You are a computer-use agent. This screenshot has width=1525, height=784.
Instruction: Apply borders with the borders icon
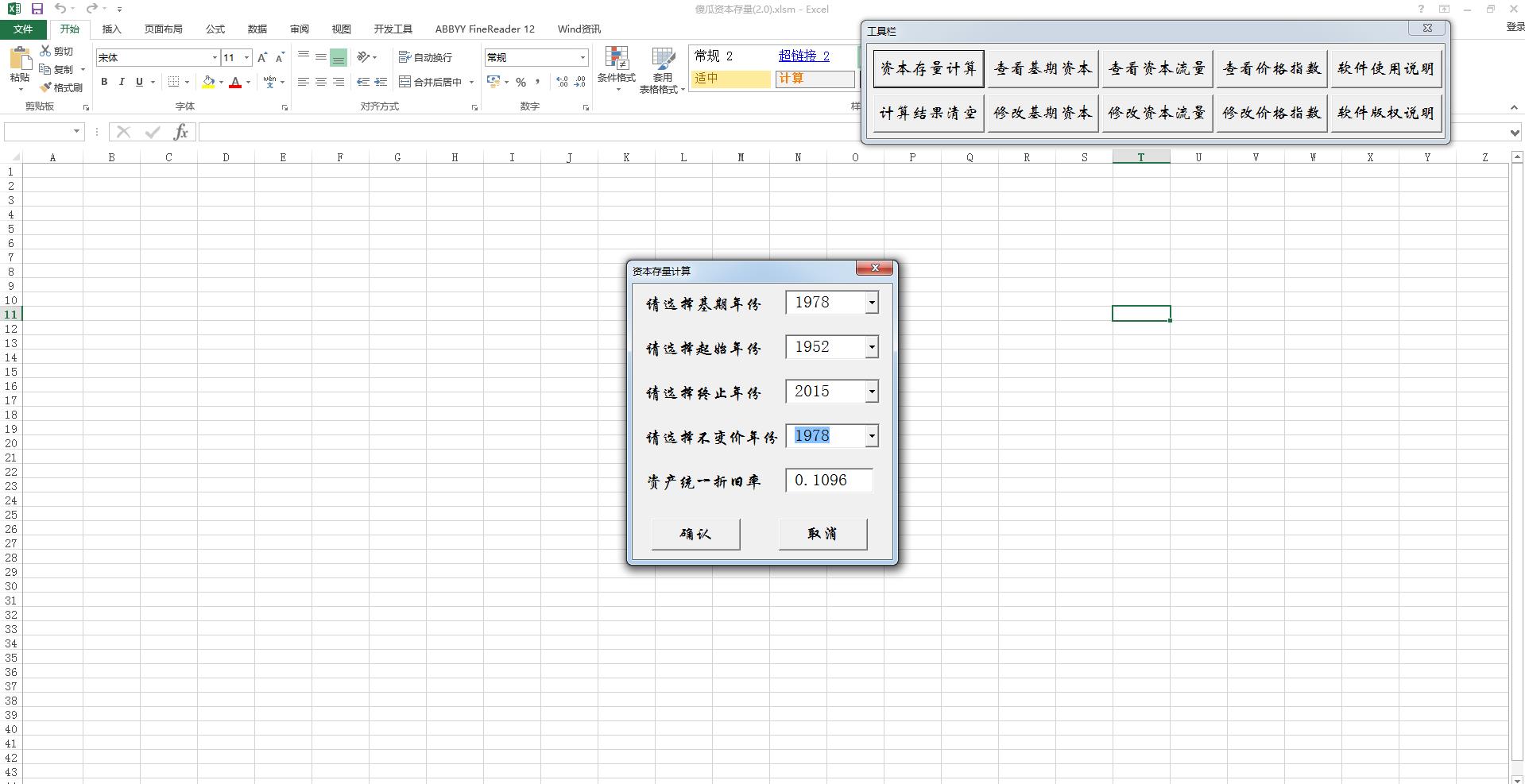click(x=173, y=82)
